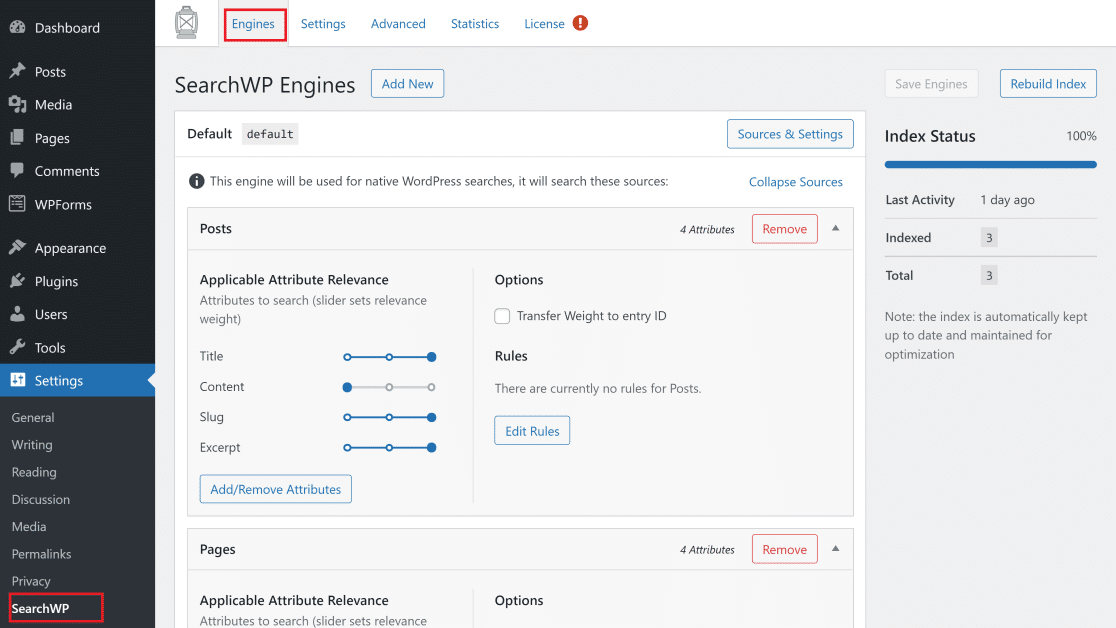Click the default engine slug label
1116x628 pixels.
[270, 134]
